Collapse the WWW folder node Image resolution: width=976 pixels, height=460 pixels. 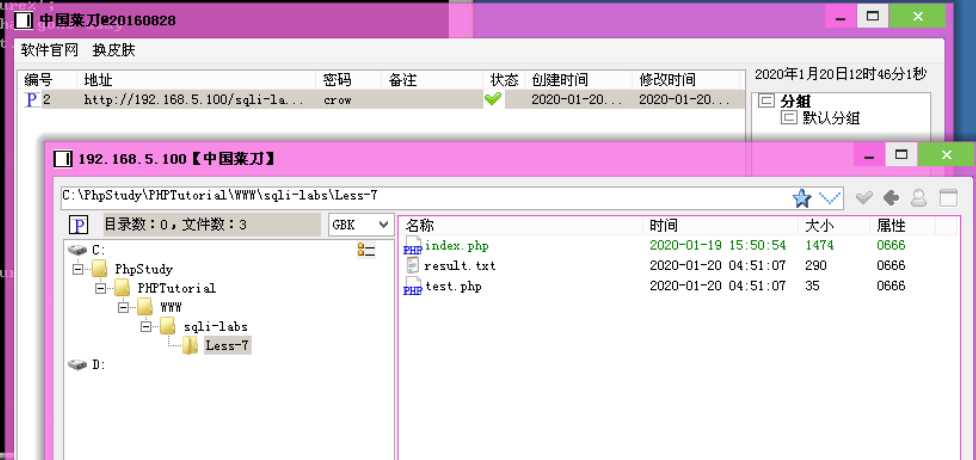point(123,307)
